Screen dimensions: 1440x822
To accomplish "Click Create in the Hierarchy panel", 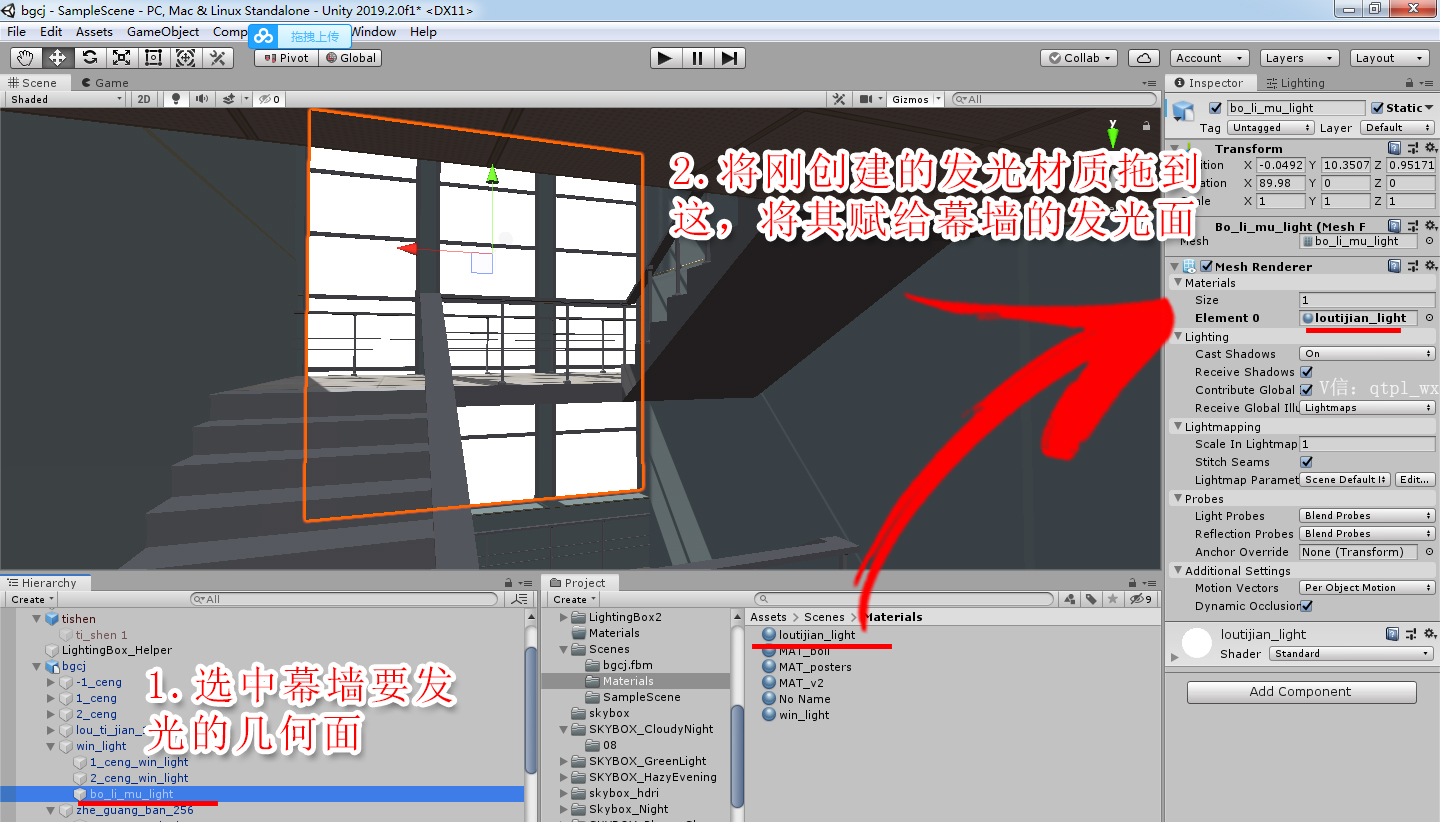I will pos(30,599).
